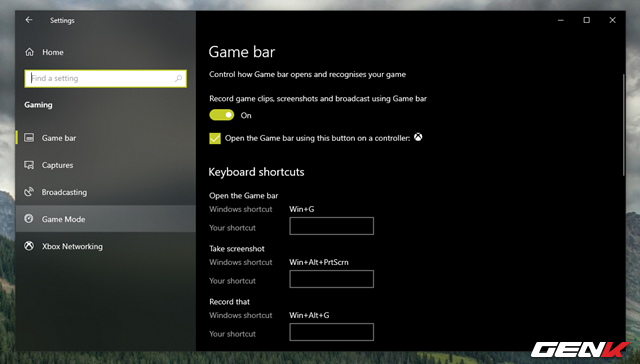Click the Settings window title text
The image size is (640, 364).
[x=62, y=20]
